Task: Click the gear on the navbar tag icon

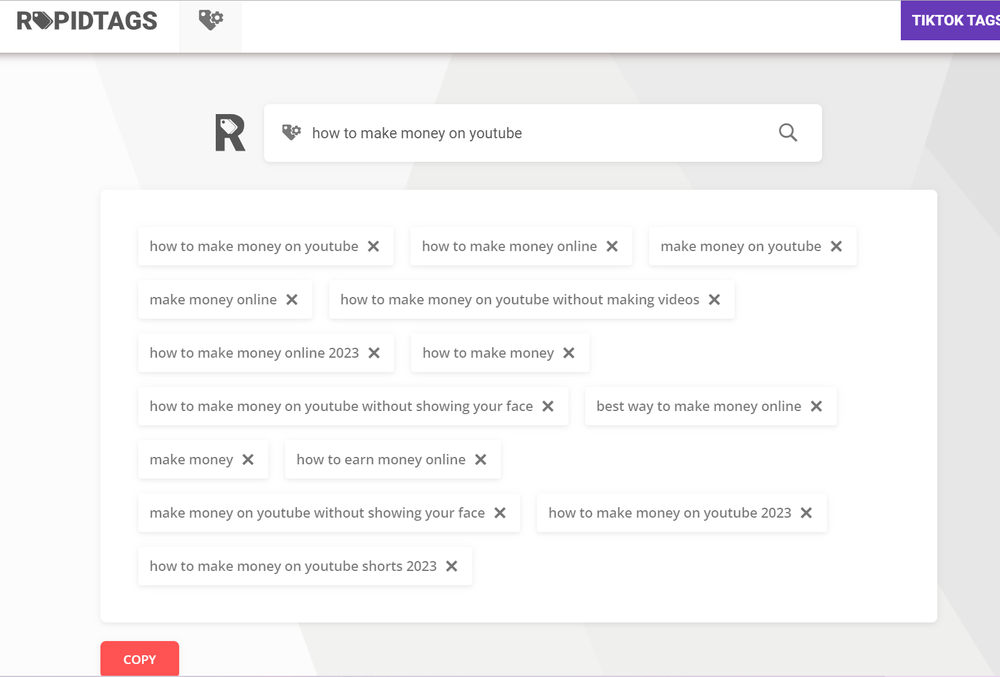Action: click(x=216, y=16)
